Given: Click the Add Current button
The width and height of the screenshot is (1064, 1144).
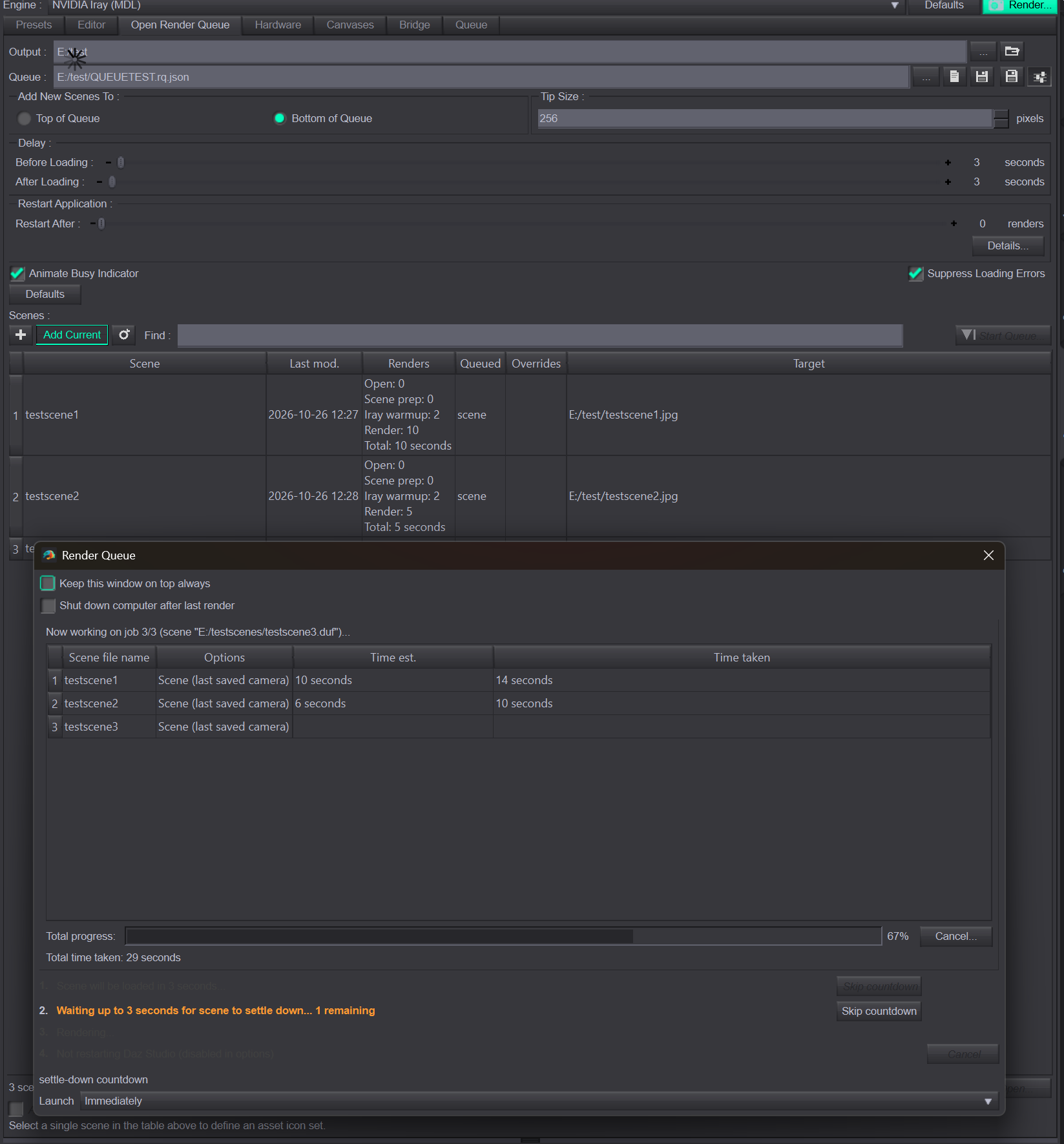Looking at the screenshot, I should (x=72, y=335).
